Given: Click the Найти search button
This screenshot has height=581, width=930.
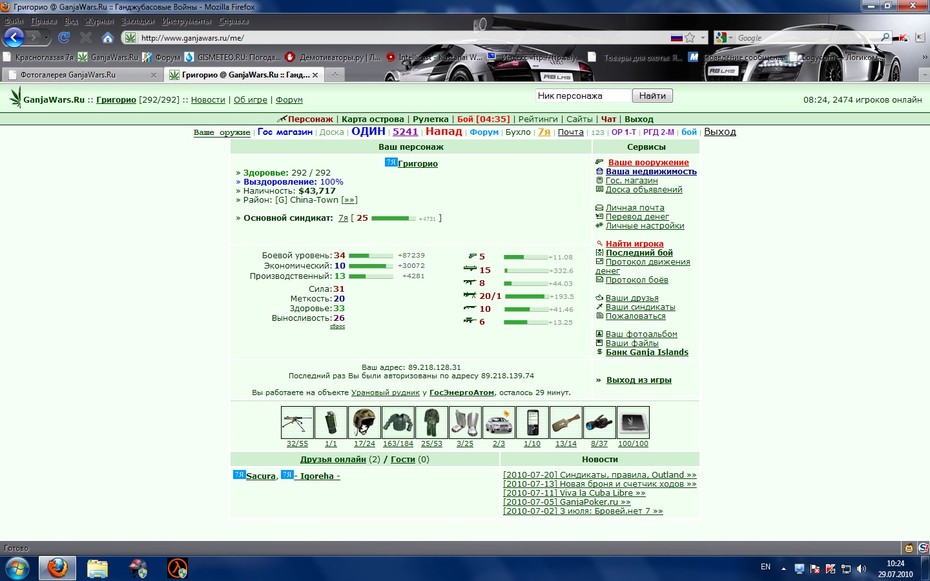Looking at the screenshot, I should [652, 95].
